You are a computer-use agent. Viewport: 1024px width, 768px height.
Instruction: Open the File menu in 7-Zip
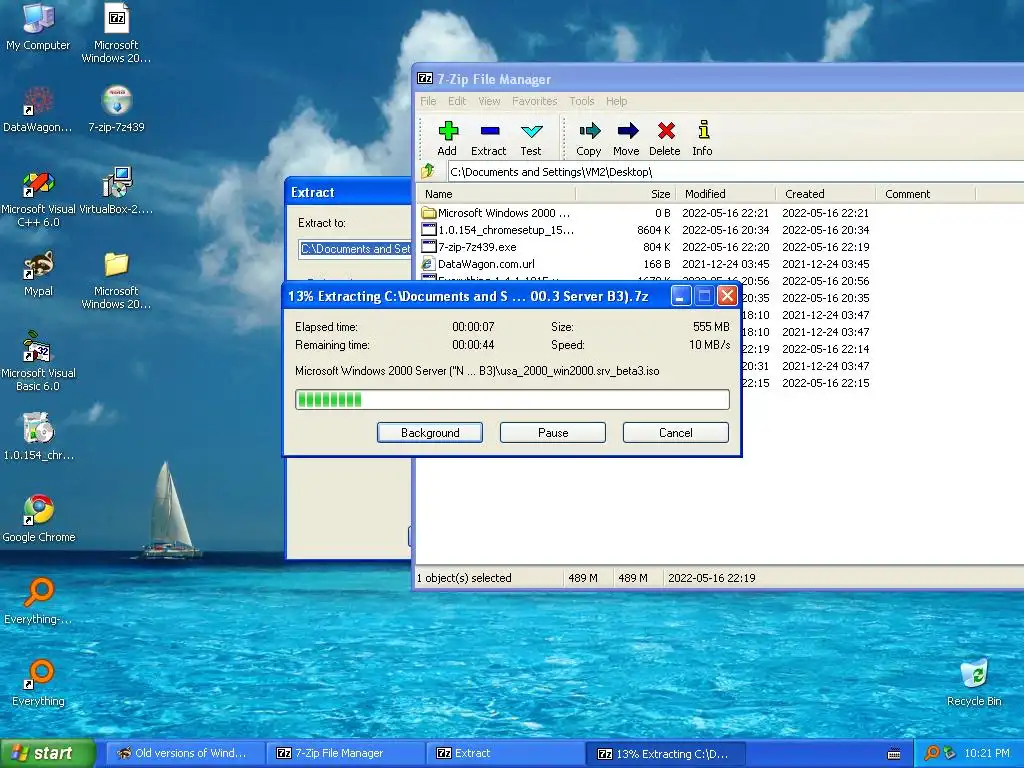pyautogui.click(x=428, y=101)
